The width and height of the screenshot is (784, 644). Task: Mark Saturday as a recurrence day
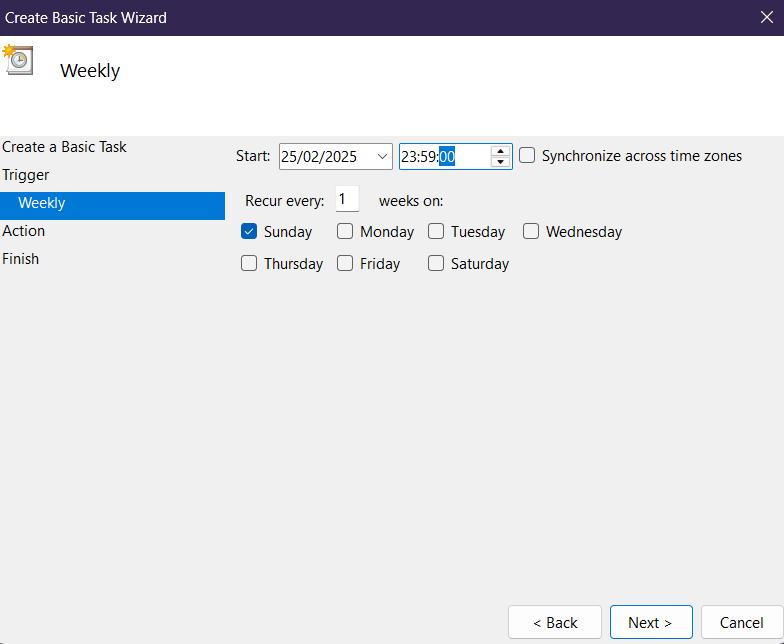point(436,264)
